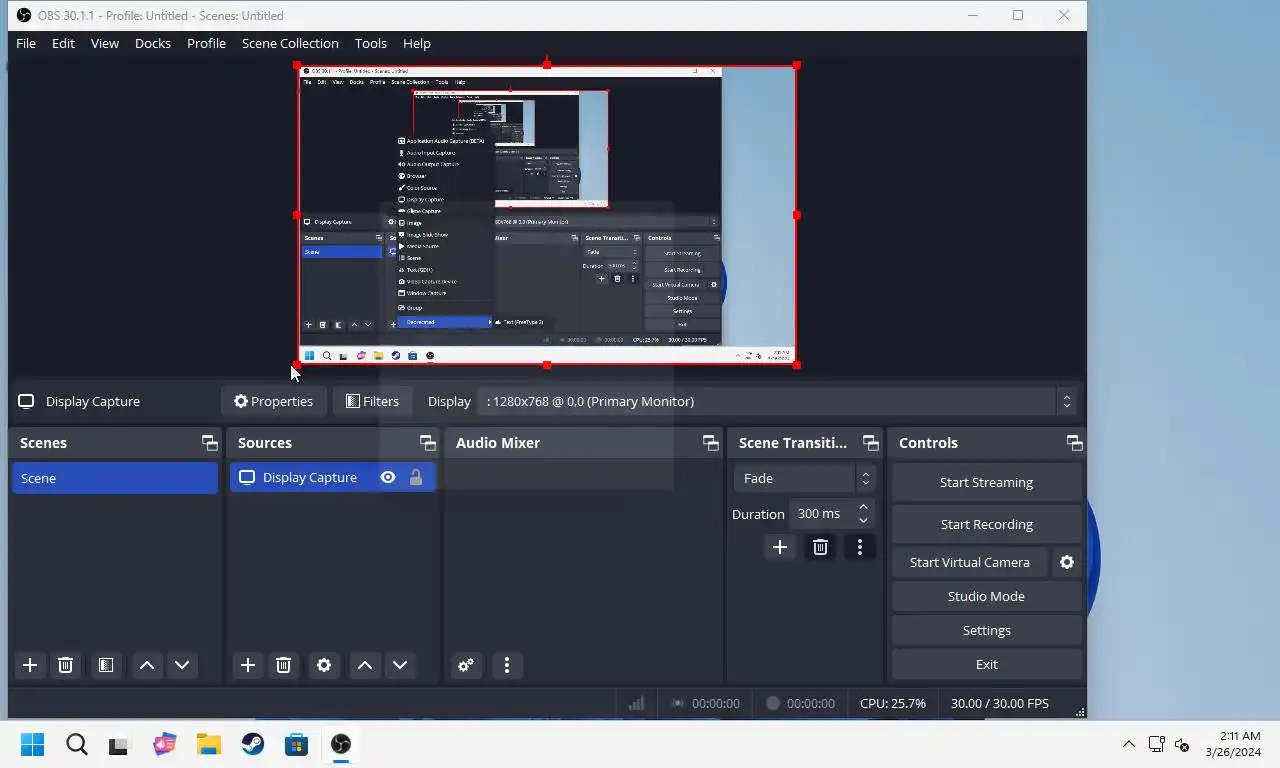Screen dimensions: 1280x768
Task: Open source Filters button
Action: click(x=372, y=401)
